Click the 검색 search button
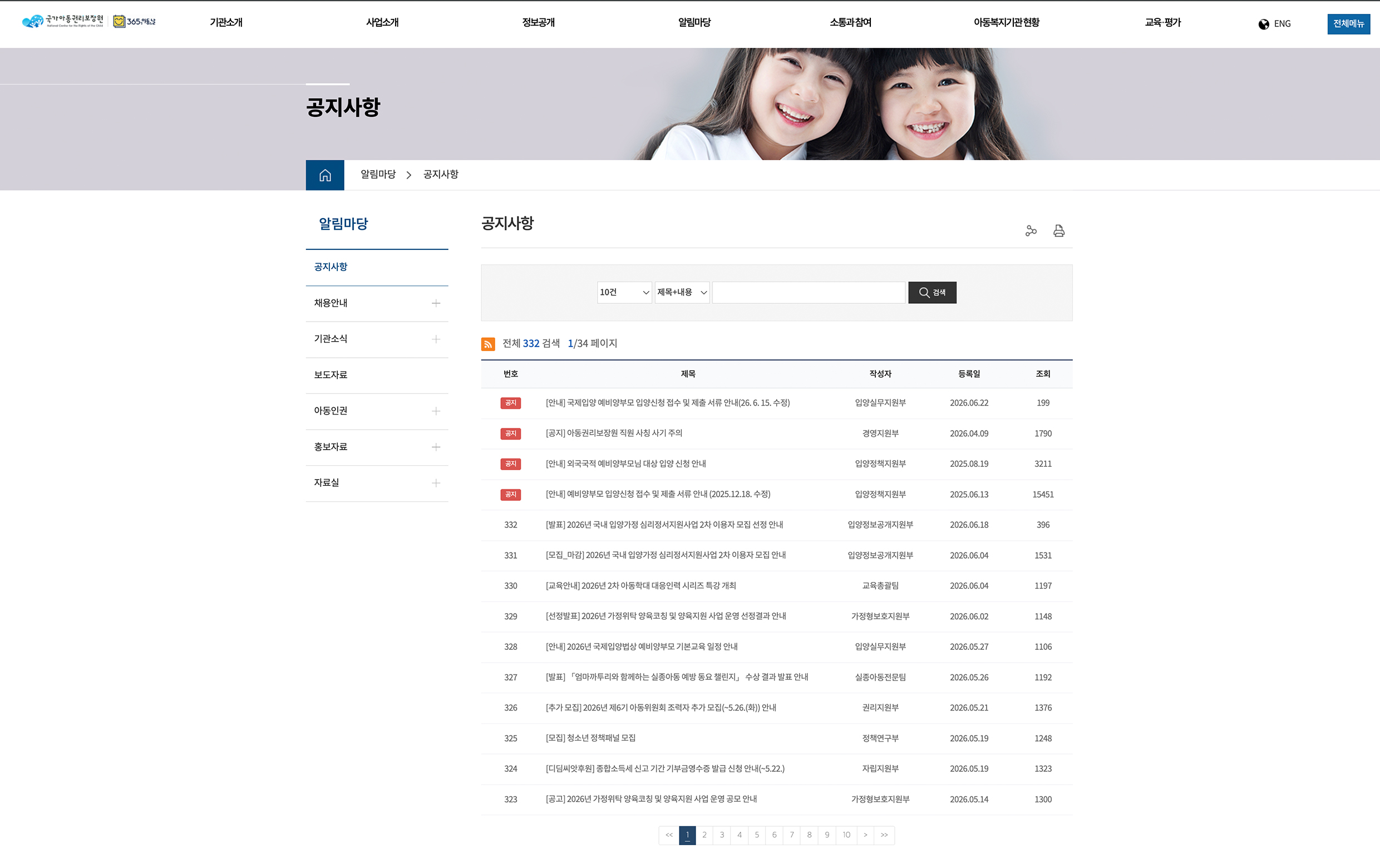Screen dimensions: 1380x868 coord(932,292)
